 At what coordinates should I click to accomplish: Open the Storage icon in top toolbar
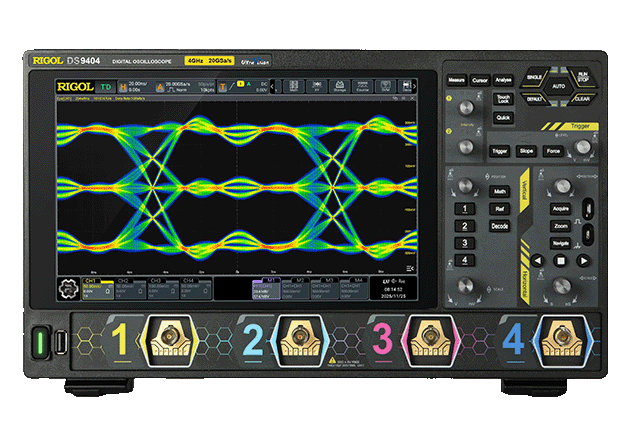click(x=340, y=86)
